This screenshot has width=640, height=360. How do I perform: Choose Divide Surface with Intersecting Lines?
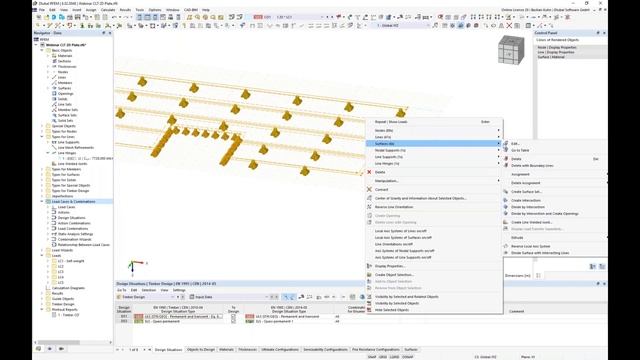540,253
